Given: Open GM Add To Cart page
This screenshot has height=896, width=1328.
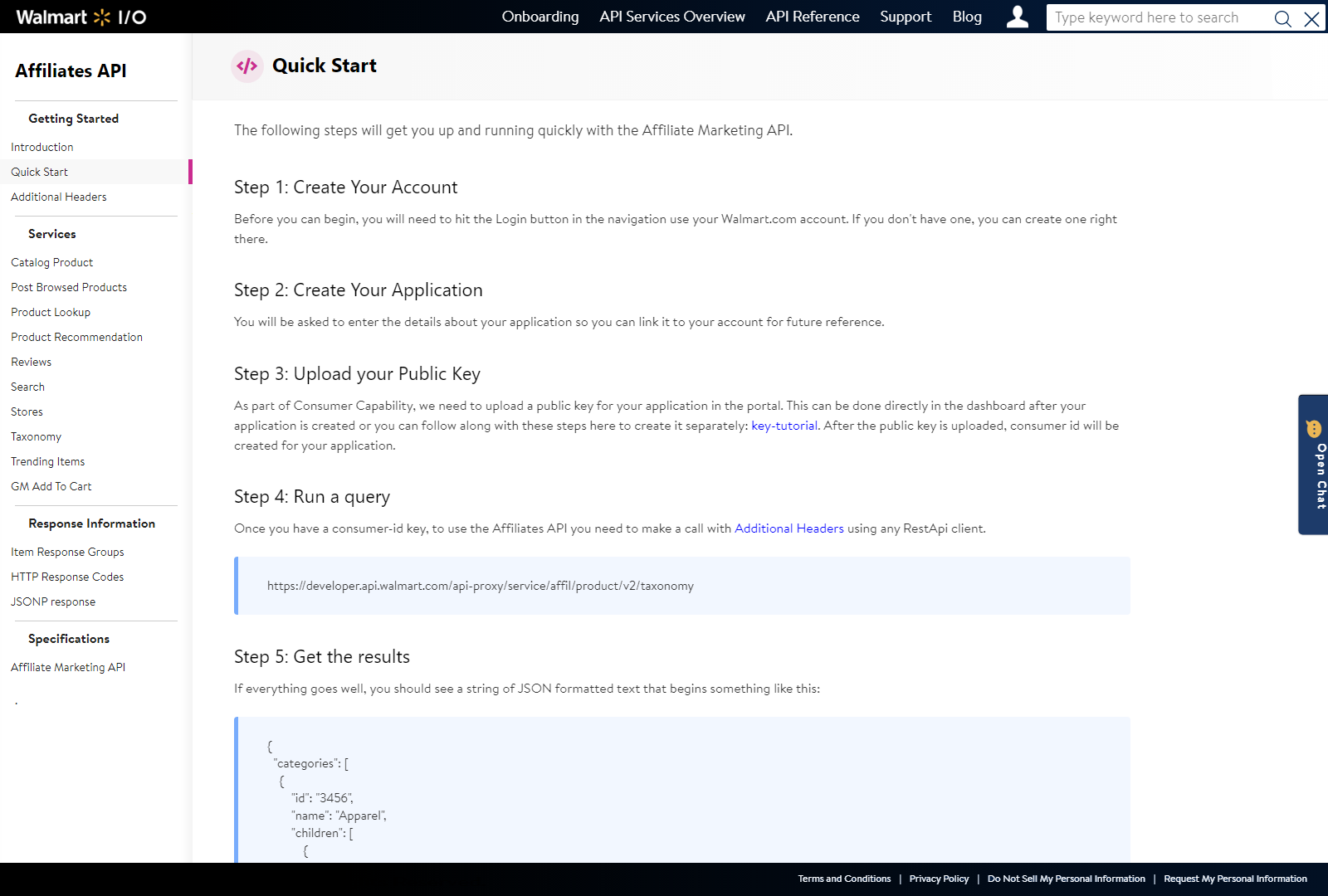Looking at the screenshot, I should click(51, 486).
